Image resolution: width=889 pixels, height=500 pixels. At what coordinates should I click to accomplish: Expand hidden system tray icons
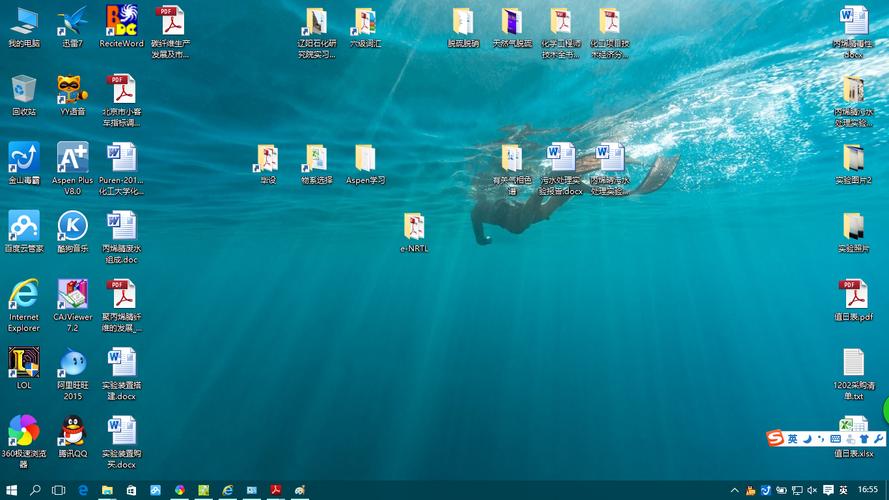(x=734, y=490)
